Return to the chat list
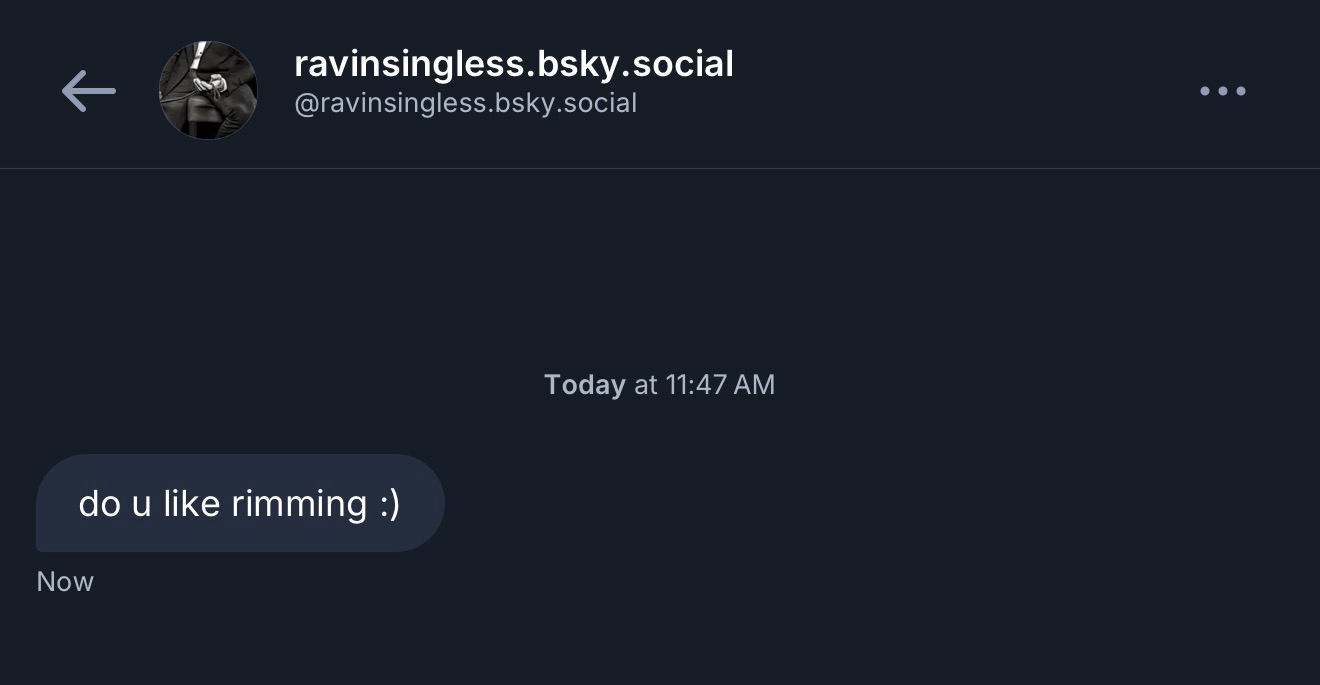This screenshot has width=1320, height=685. (88, 91)
